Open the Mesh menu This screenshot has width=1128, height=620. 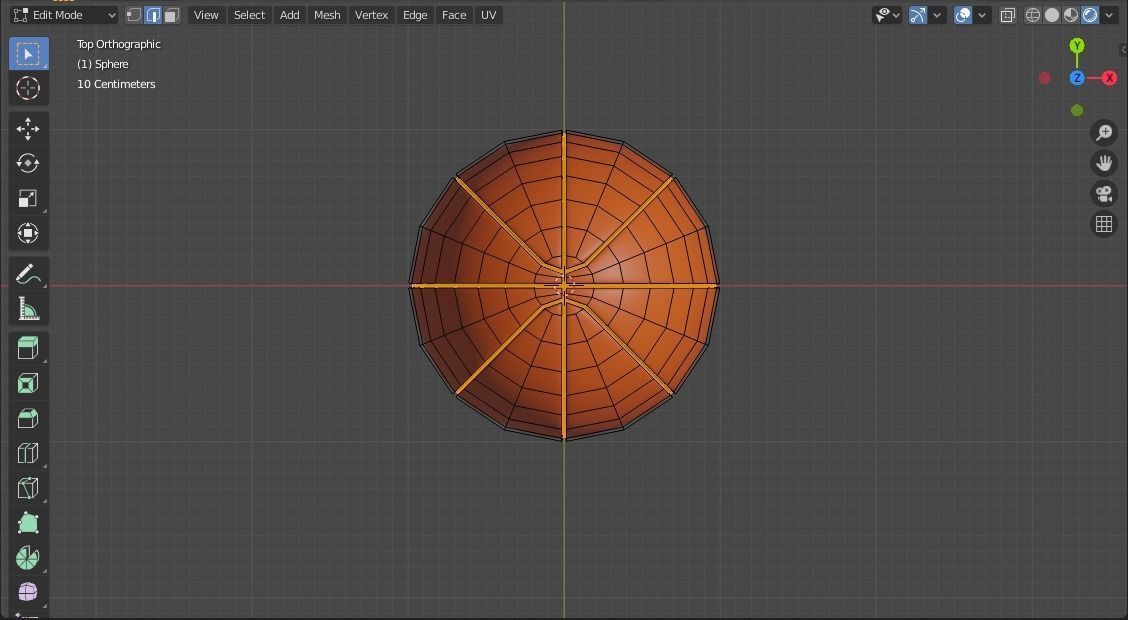pyautogui.click(x=327, y=15)
